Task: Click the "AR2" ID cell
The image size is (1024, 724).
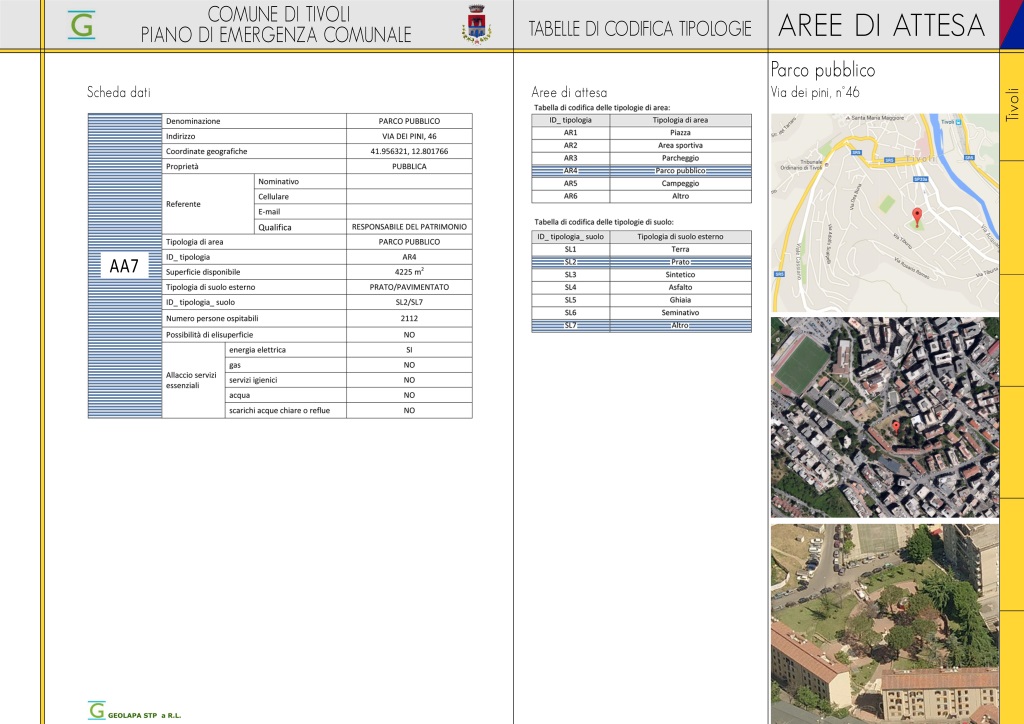Action: (x=571, y=146)
